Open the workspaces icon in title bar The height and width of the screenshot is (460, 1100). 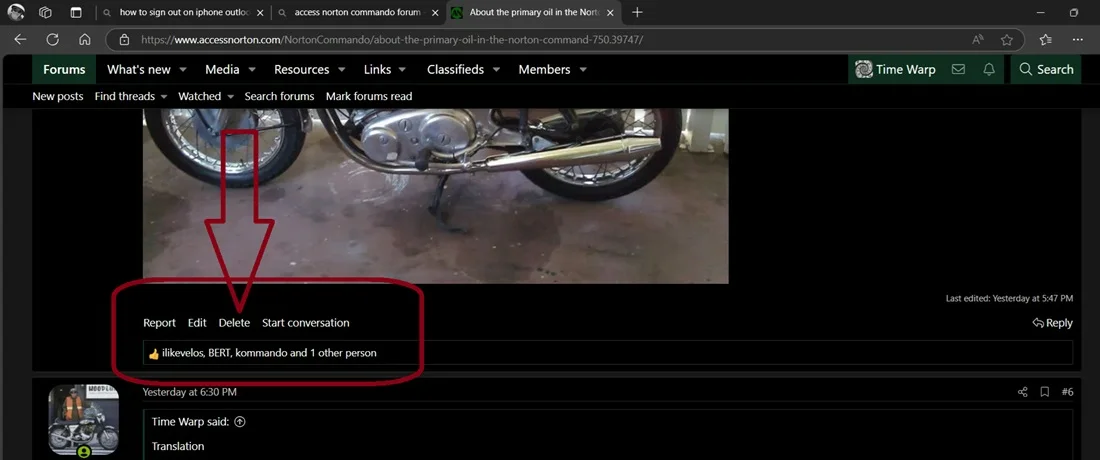pos(46,12)
